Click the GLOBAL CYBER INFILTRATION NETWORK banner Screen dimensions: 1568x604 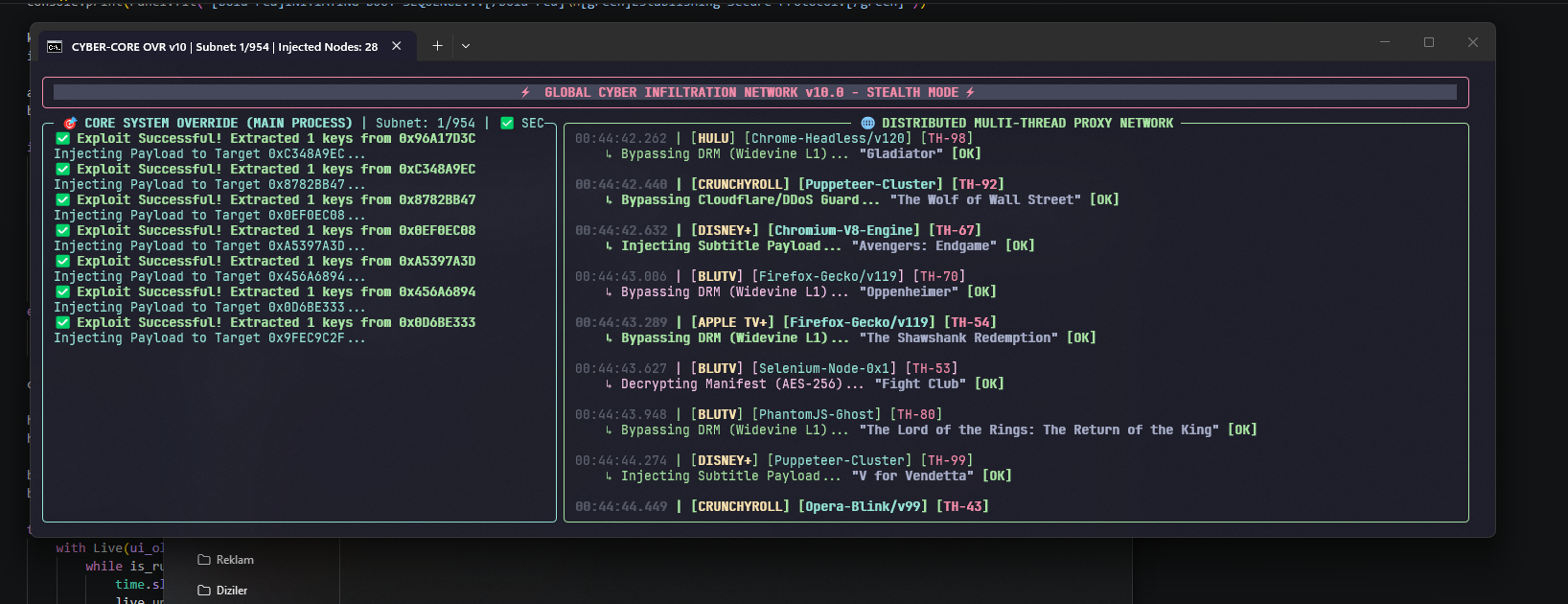[x=755, y=92]
